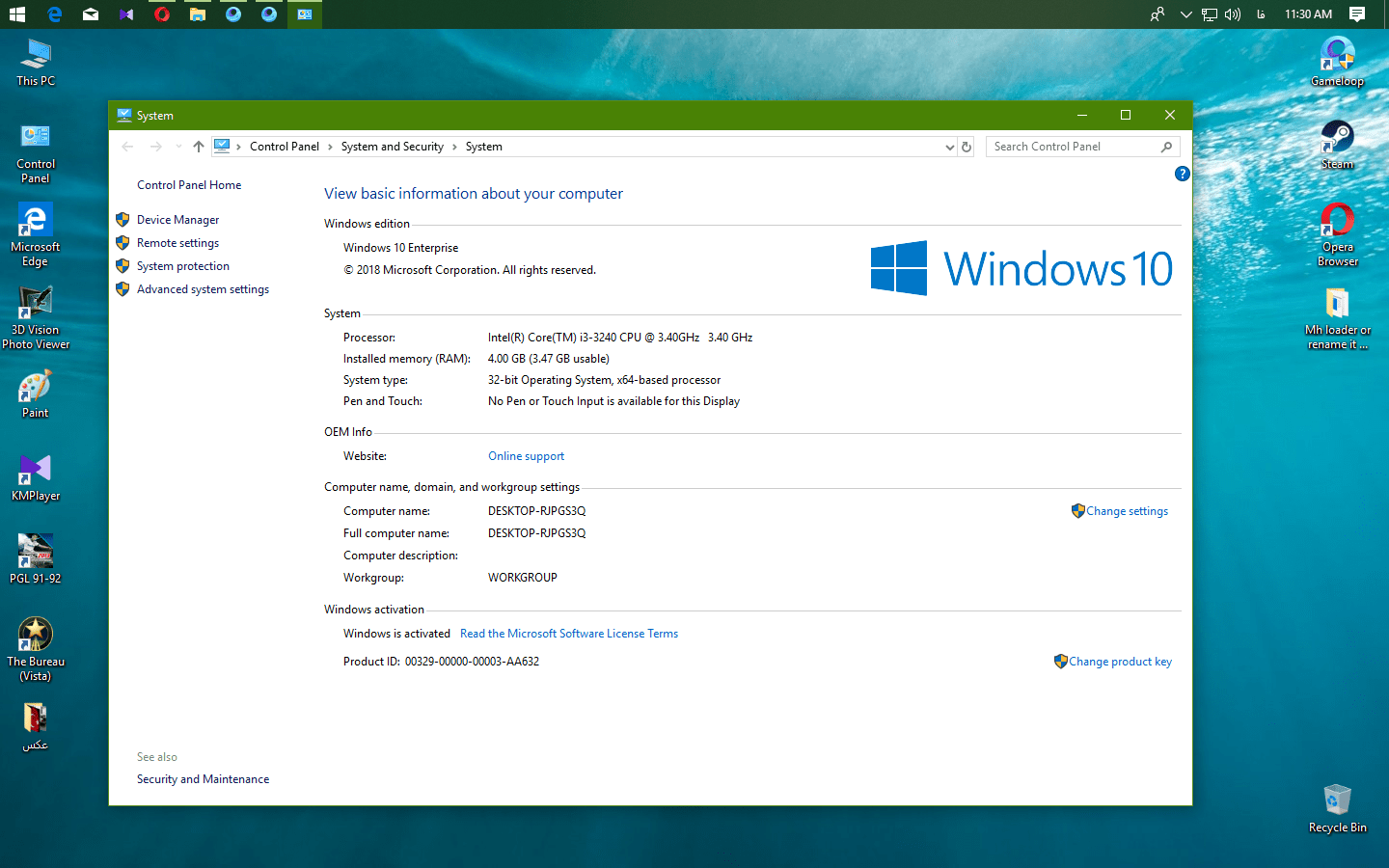The height and width of the screenshot is (868, 1389).
Task: Open the recent locations dropdown arrow
Action: 178,147
